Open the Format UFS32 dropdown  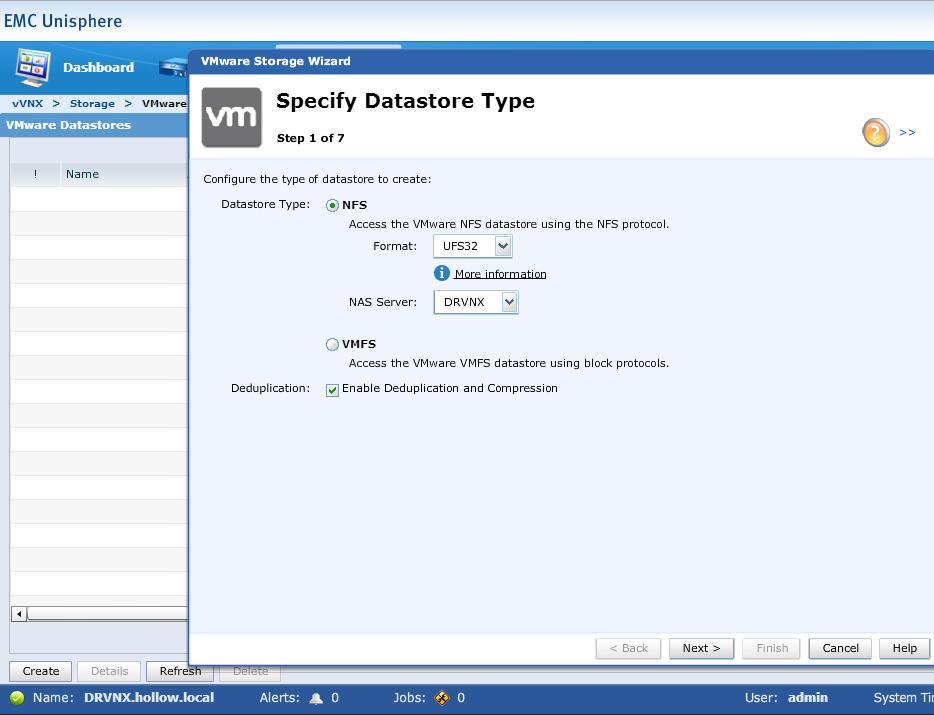(503, 246)
